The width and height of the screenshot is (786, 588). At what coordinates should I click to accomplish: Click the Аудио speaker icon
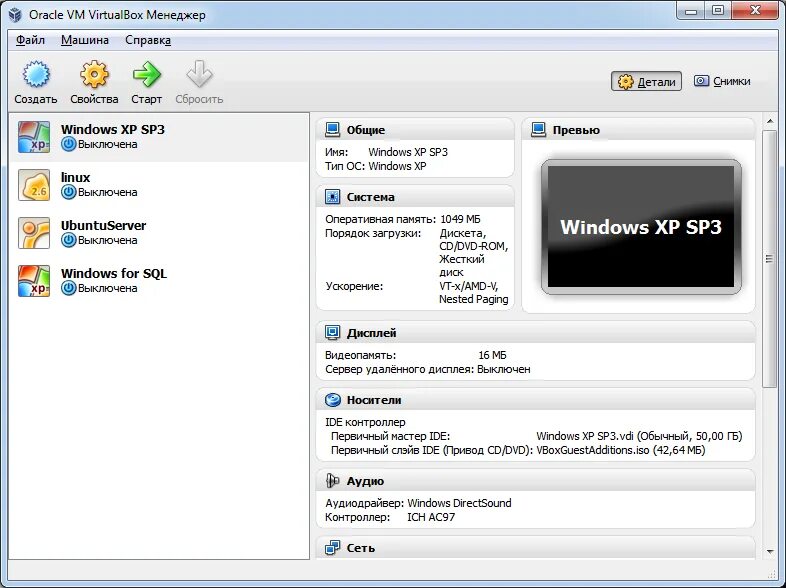pyautogui.click(x=332, y=481)
